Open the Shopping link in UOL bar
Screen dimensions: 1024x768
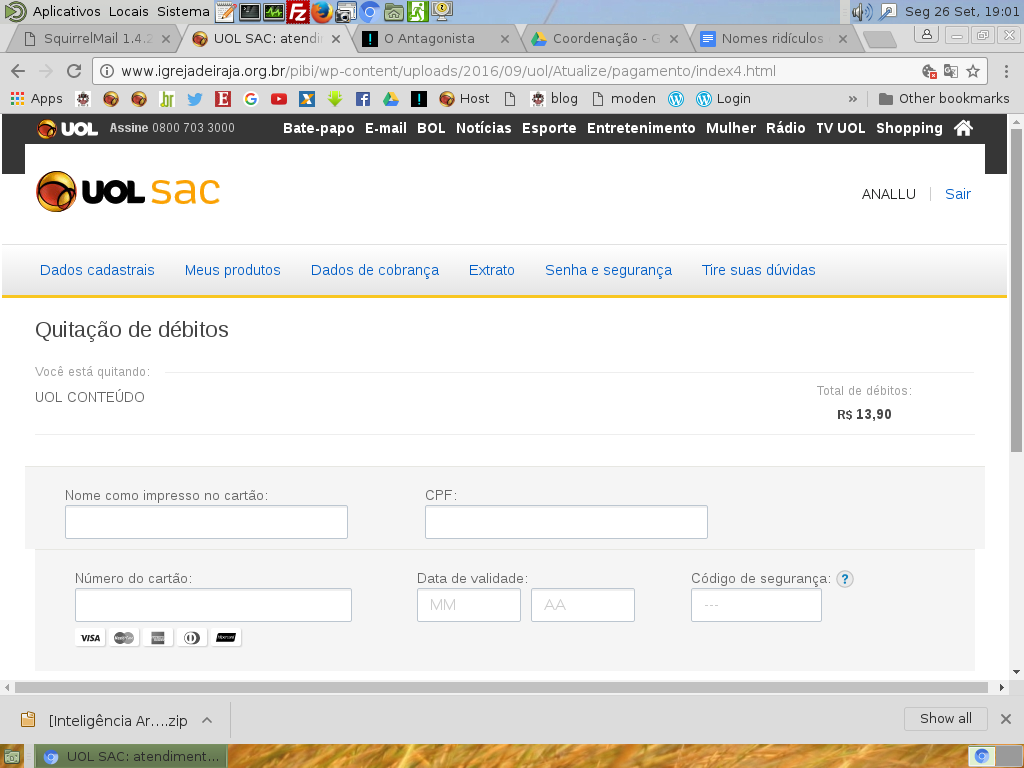910,128
